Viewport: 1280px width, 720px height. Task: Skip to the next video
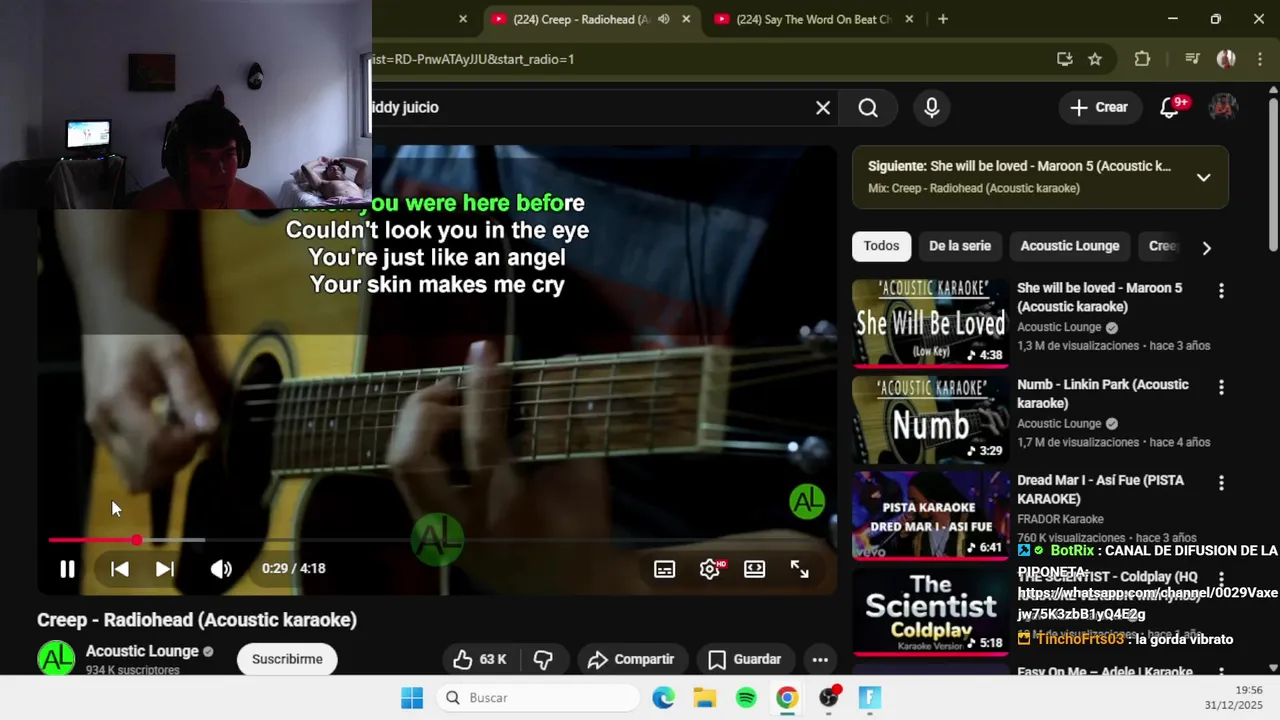165,569
